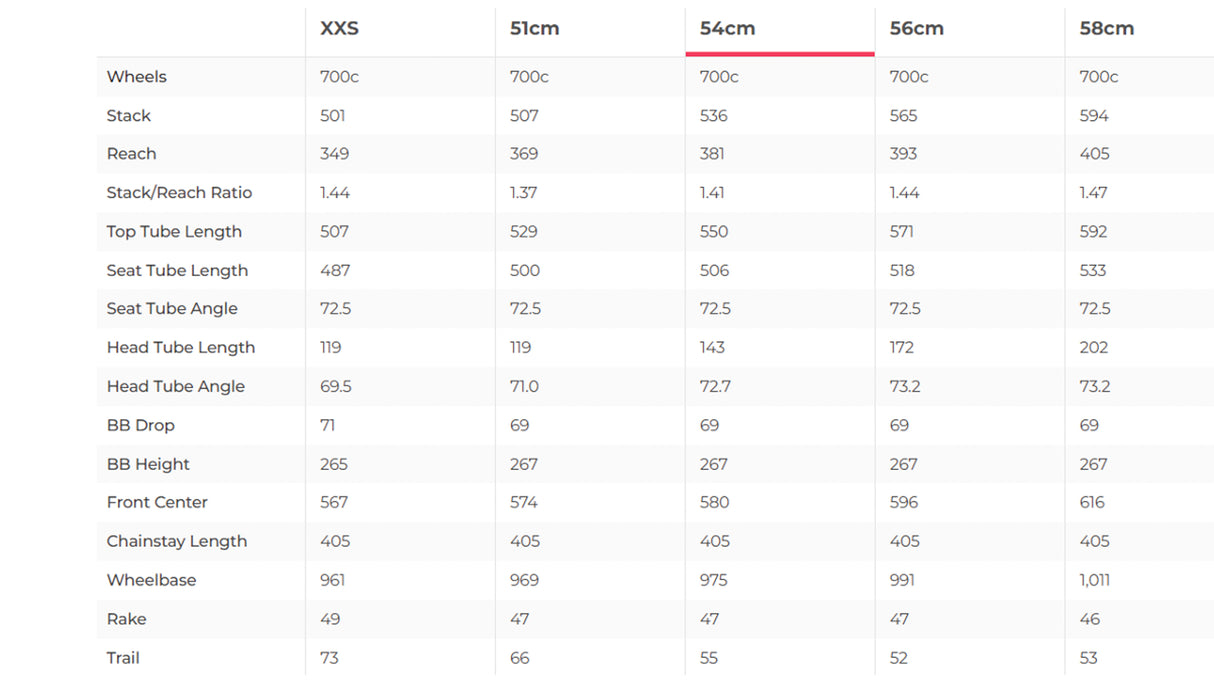The width and height of the screenshot is (1214, 683).
Task: Click the Wheels row label
Action: 137,77
